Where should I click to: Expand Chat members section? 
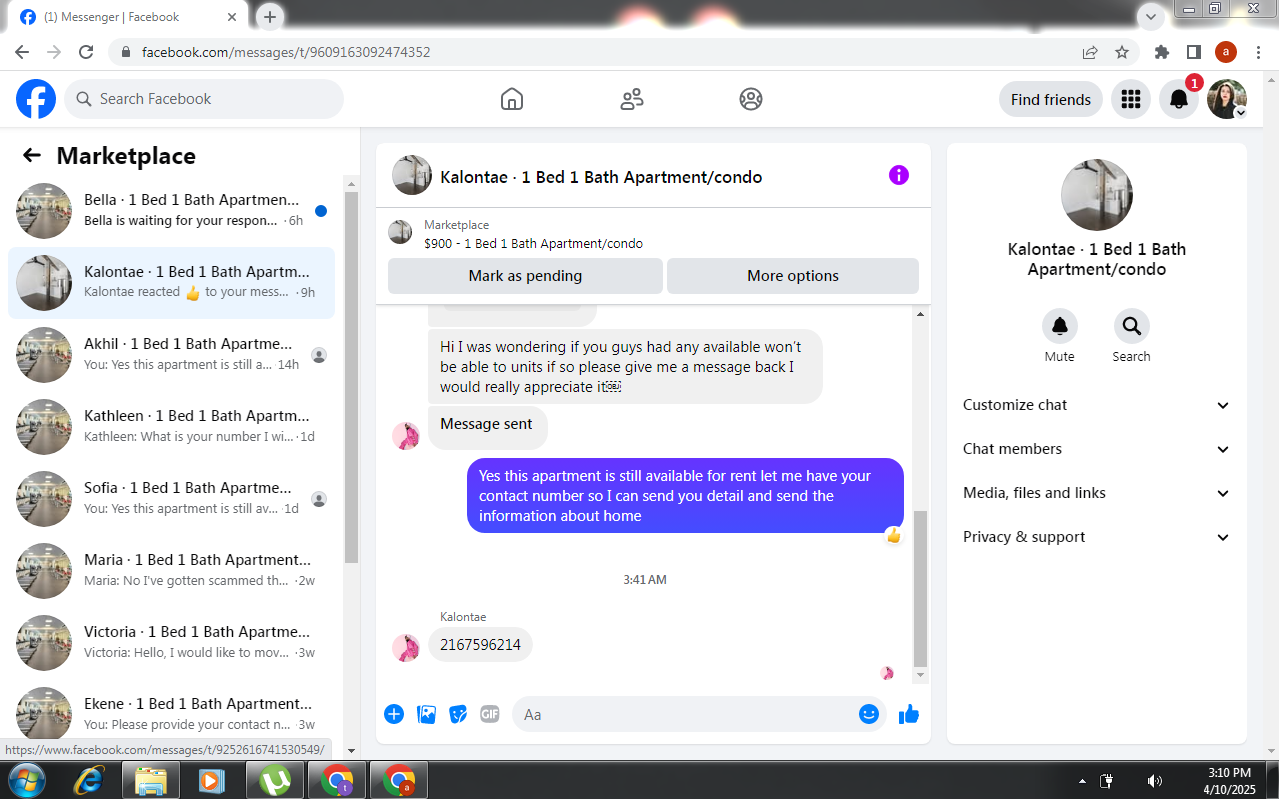[1097, 449]
